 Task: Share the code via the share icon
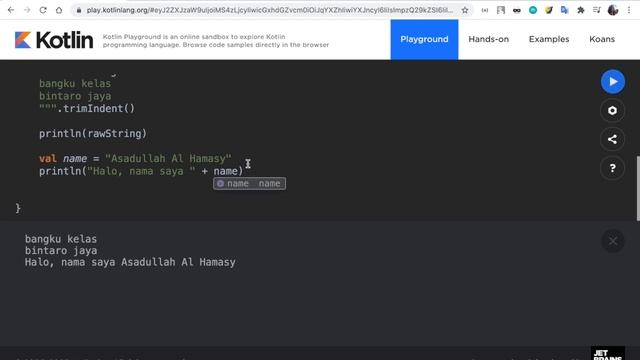(613, 139)
